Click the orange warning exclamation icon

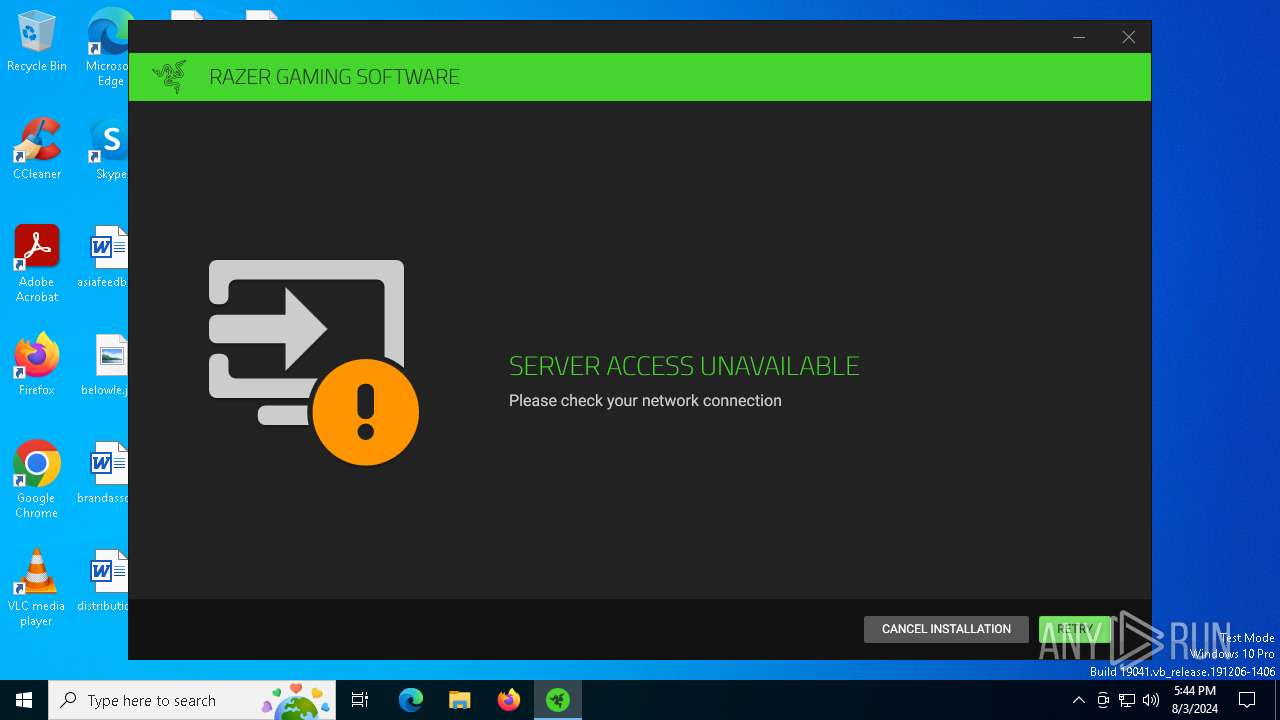365,412
